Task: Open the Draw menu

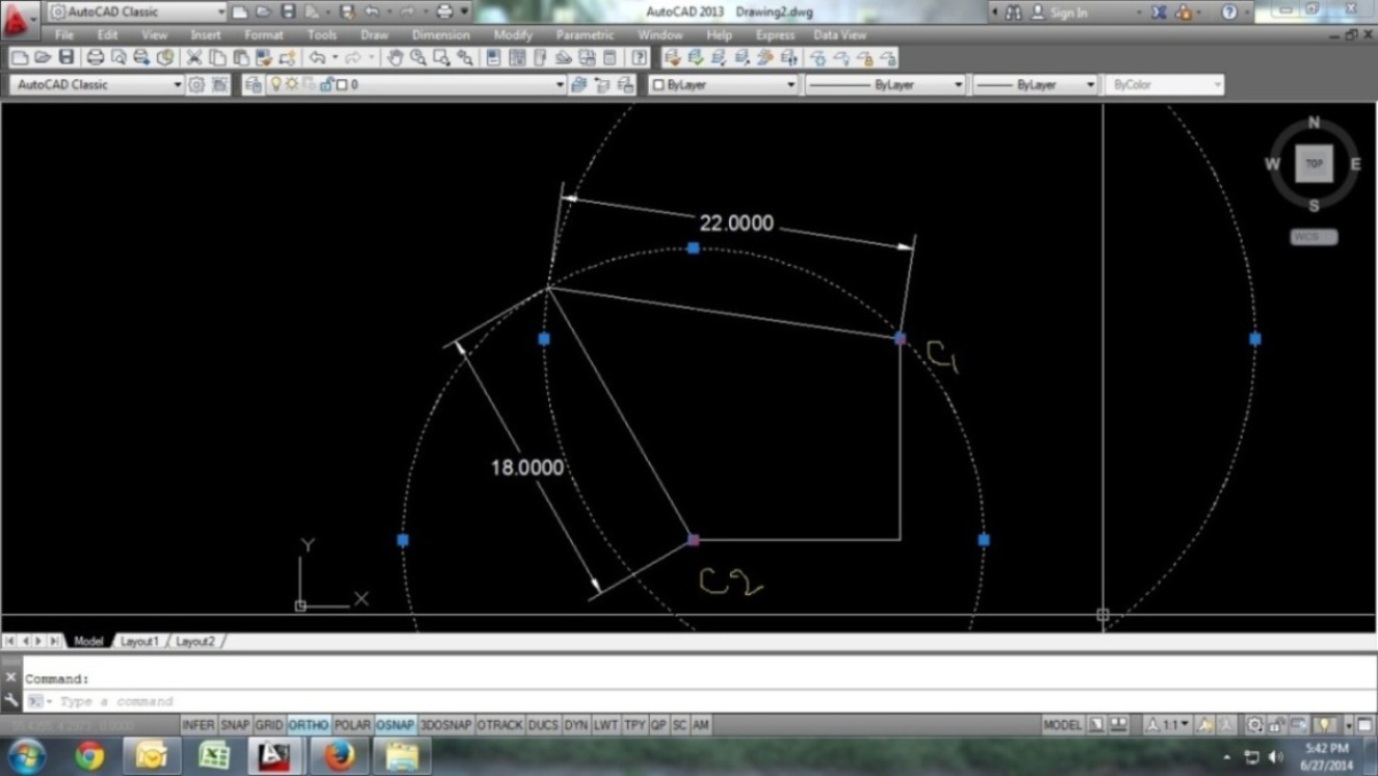Action: point(374,35)
